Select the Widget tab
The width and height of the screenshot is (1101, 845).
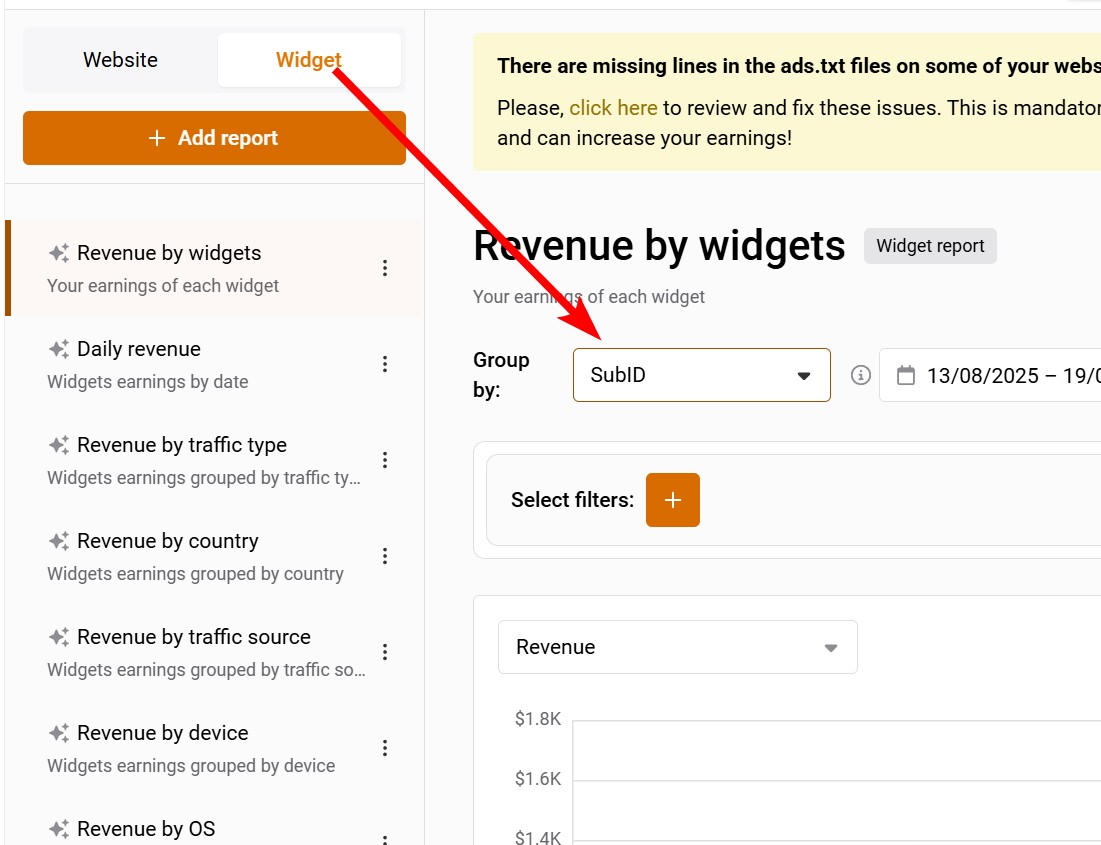[309, 60]
